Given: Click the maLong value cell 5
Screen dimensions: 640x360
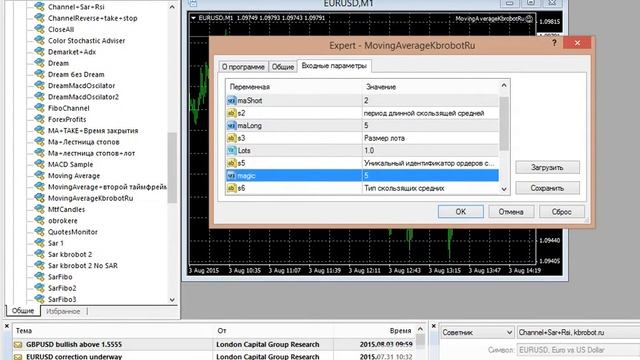Looking at the screenshot, I should pos(430,126).
